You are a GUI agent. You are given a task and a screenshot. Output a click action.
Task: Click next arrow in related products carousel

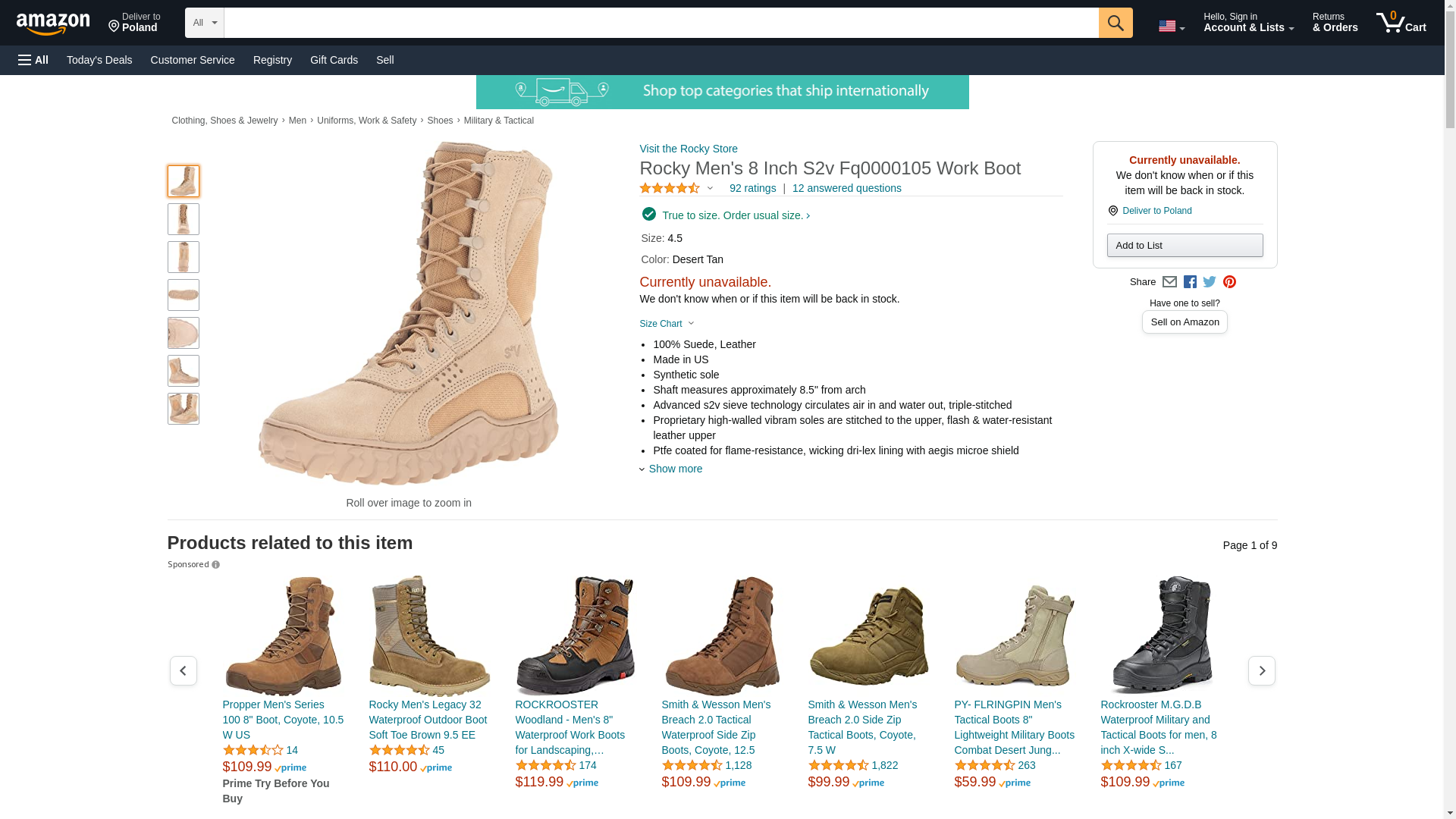pyautogui.click(x=1261, y=671)
